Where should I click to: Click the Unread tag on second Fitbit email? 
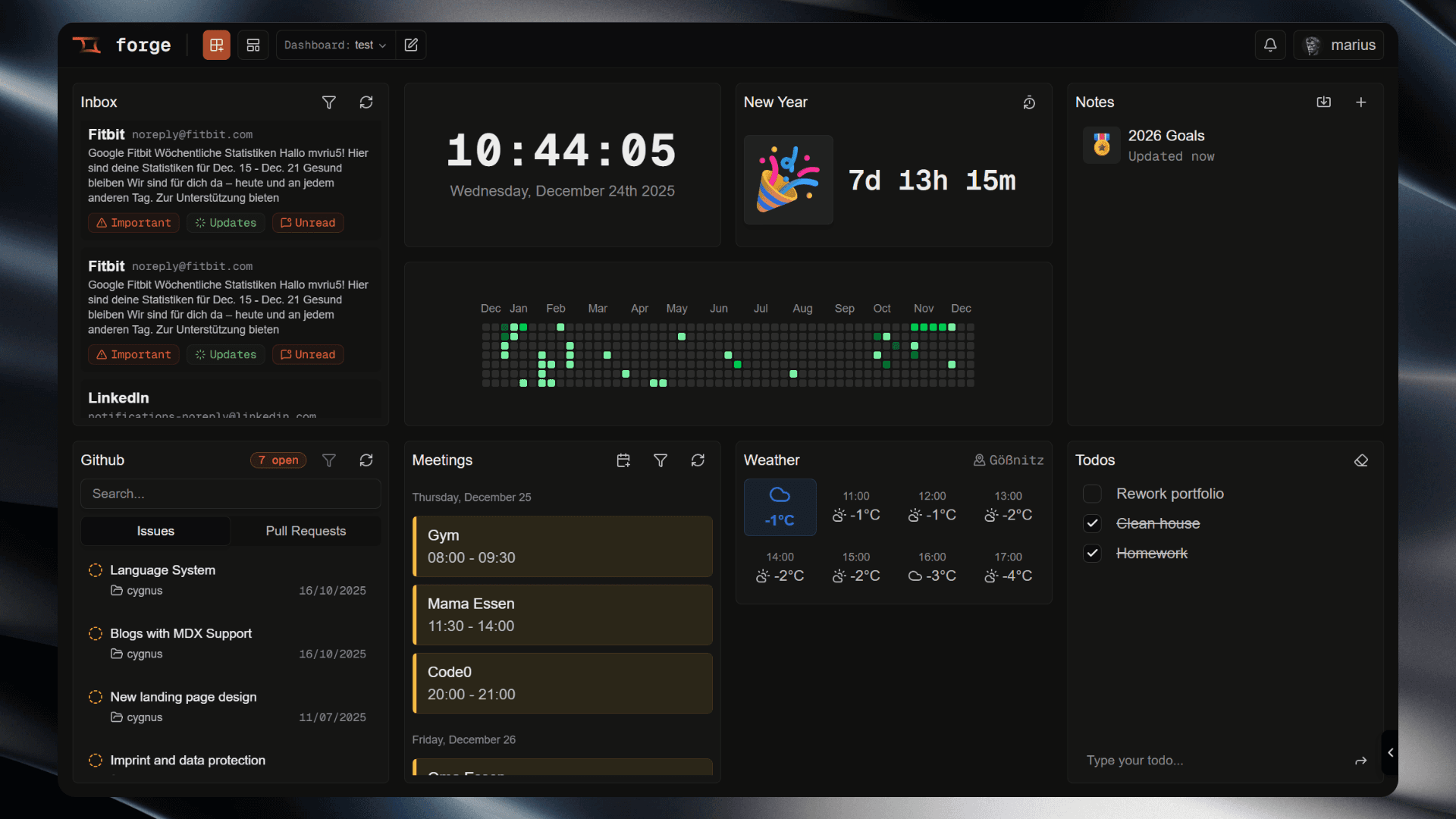click(x=308, y=355)
